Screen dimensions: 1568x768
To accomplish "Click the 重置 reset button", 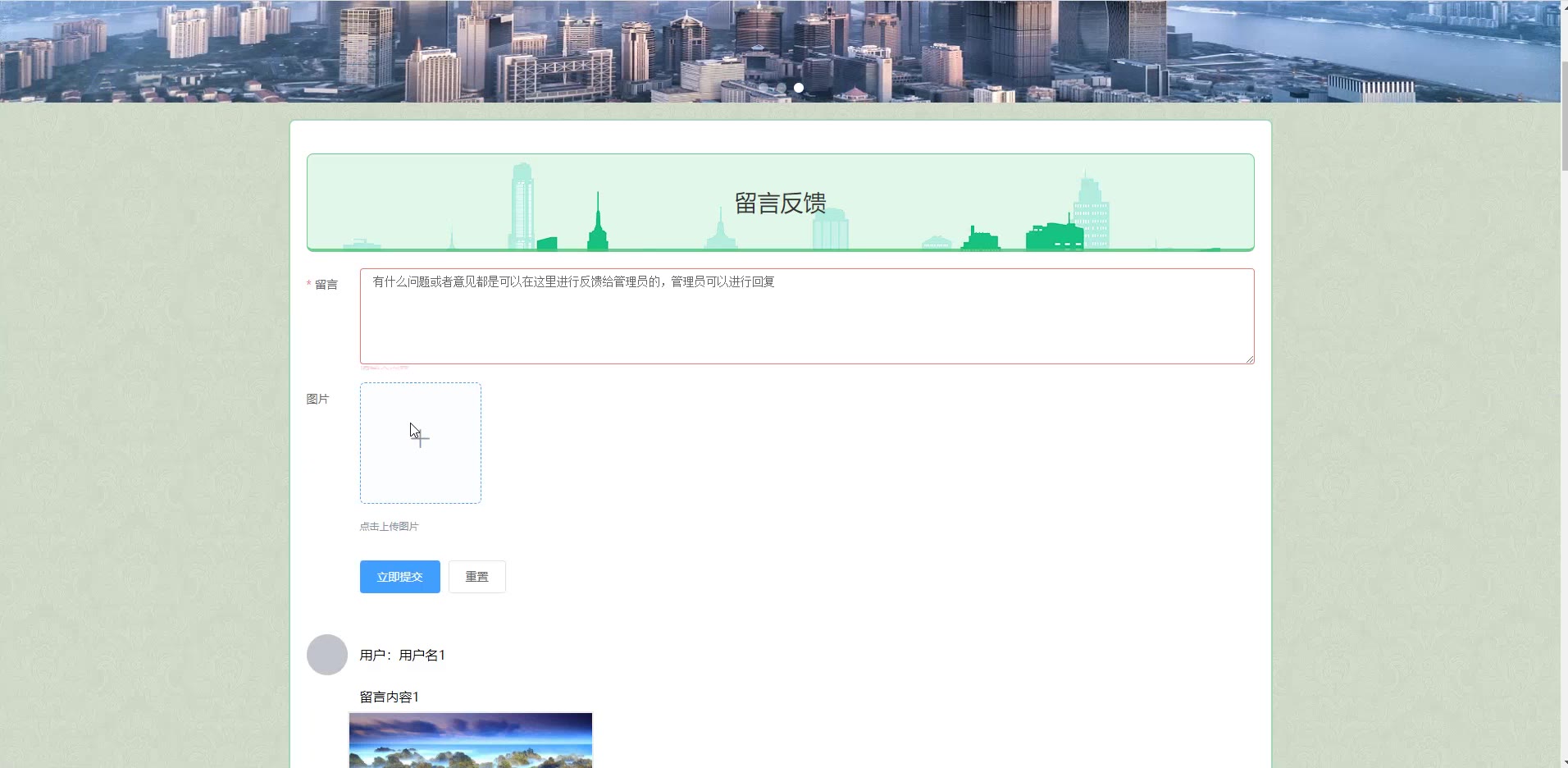I will click(x=477, y=577).
